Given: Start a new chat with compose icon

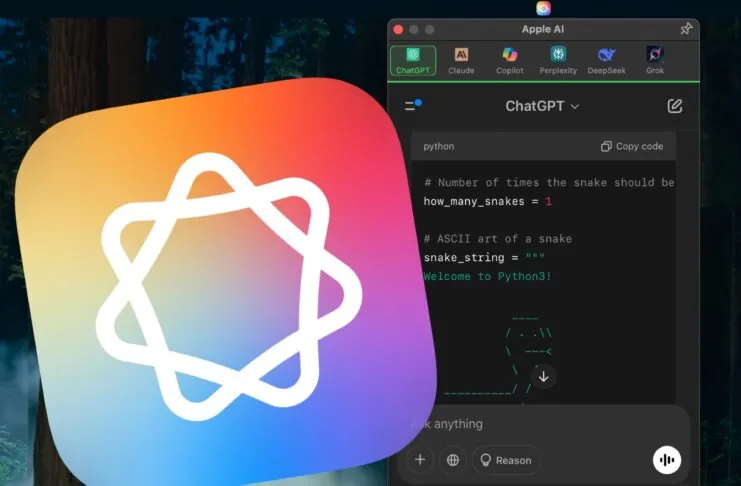Looking at the screenshot, I should coord(674,106).
